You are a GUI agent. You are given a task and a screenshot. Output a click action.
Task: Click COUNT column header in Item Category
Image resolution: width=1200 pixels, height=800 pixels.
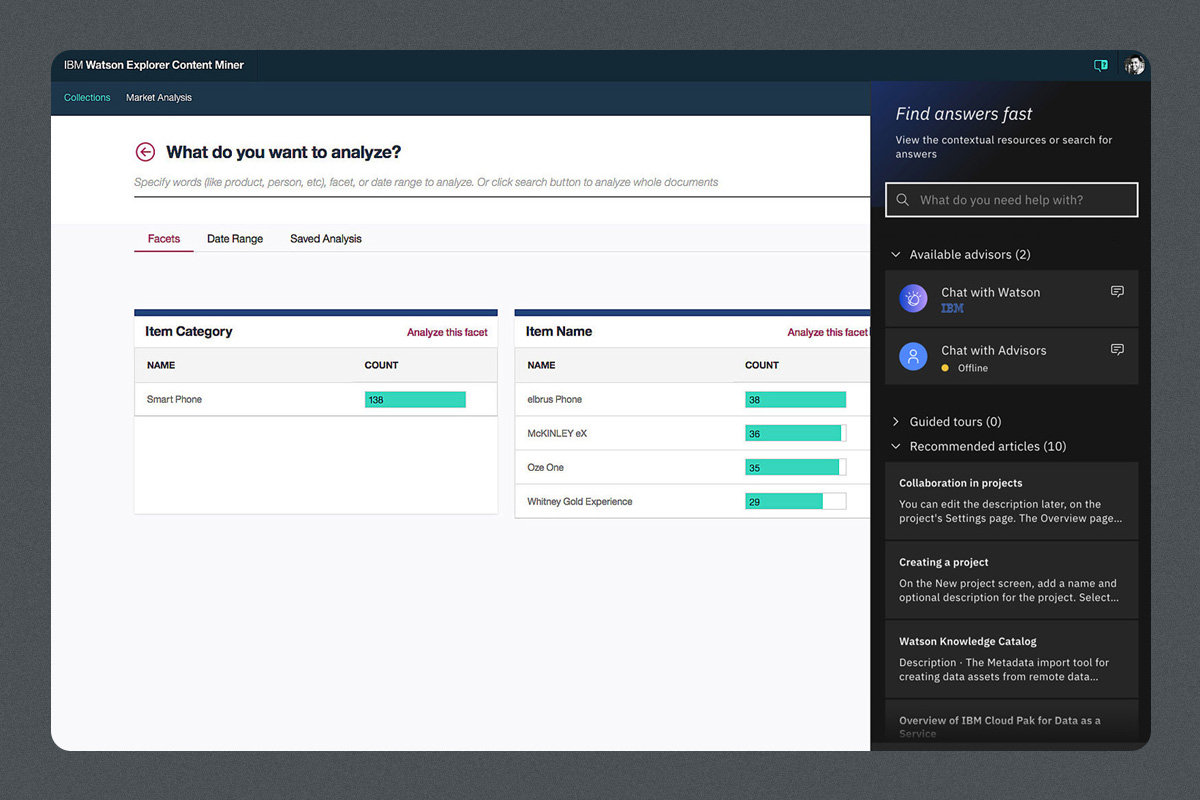[x=381, y=365]
